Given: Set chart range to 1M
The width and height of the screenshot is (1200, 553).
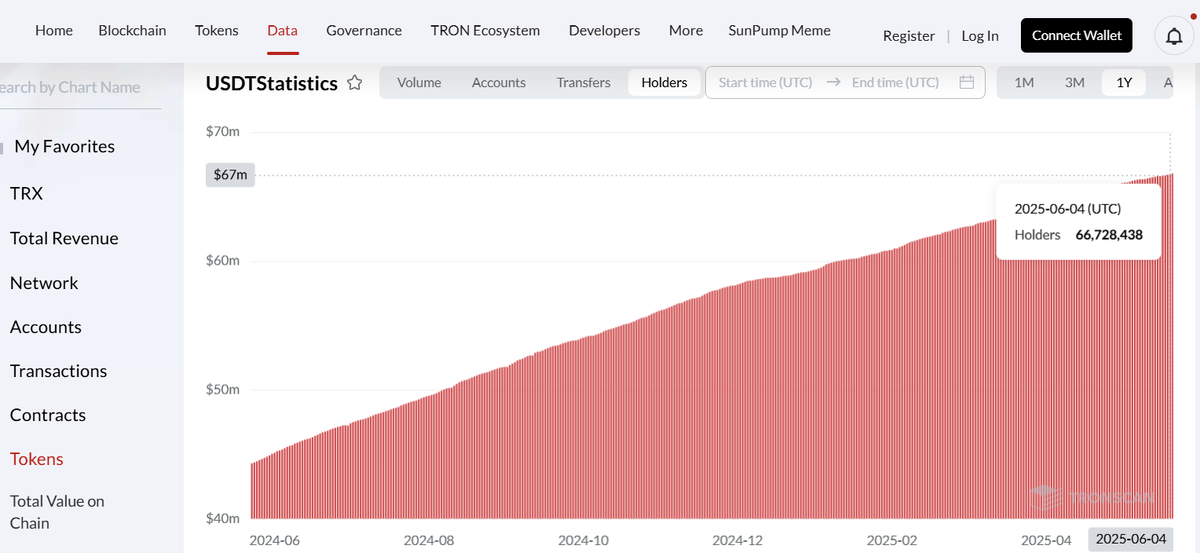Looking at the screenshot, I should pyautogui.click(x=1024, y=82).
